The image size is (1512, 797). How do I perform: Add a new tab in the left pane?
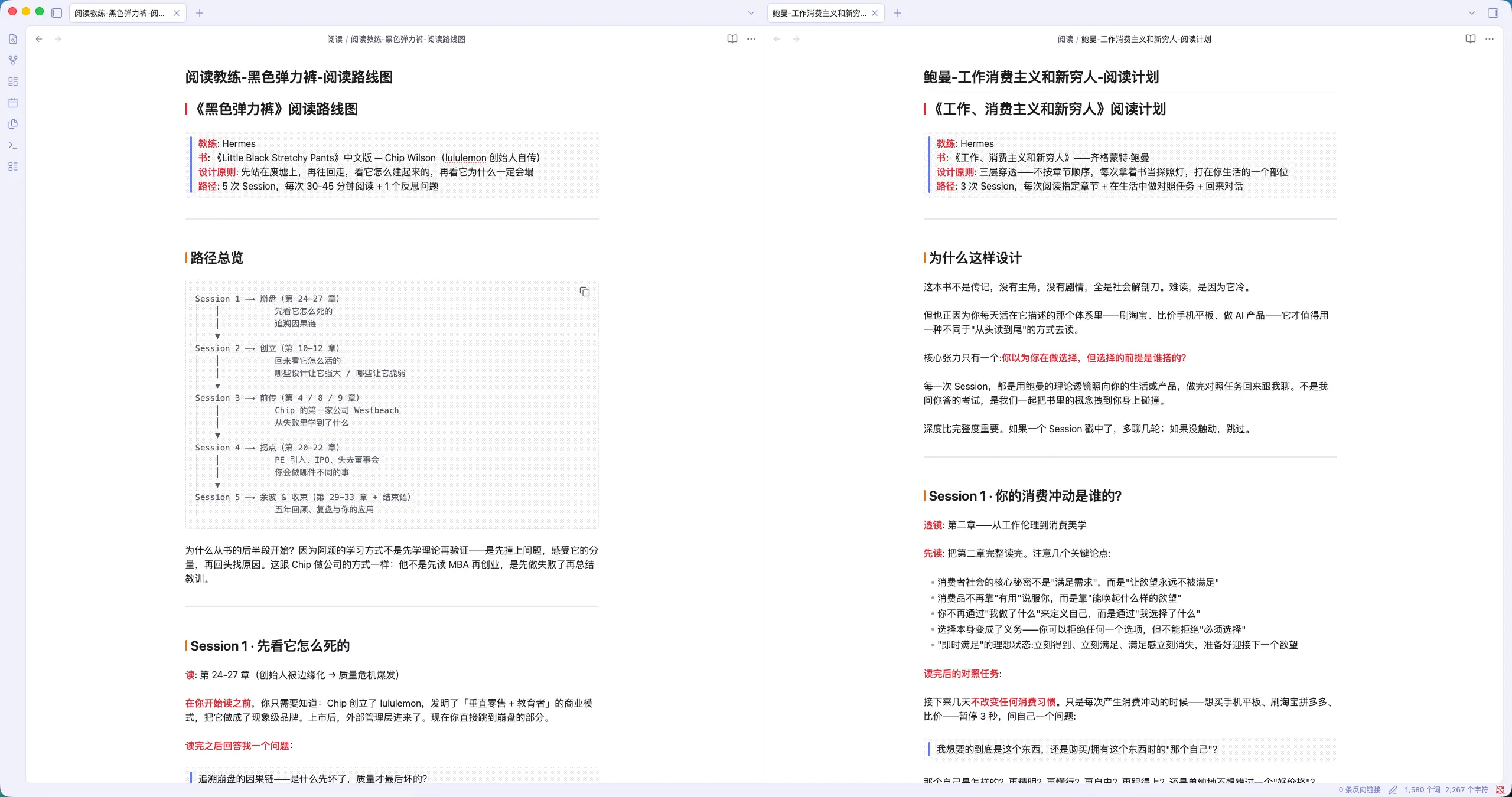[200, 13]
